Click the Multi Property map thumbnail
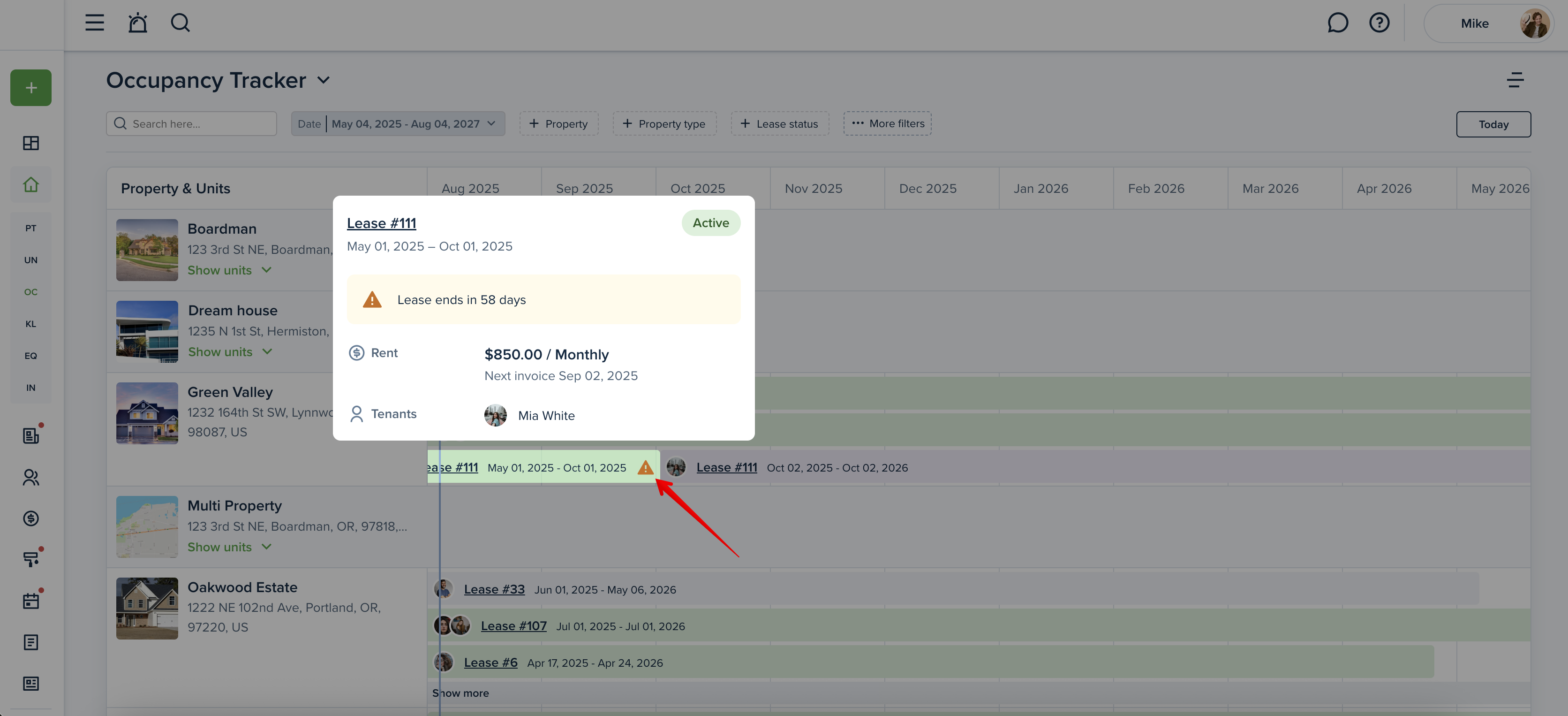Image resolution: width=1568 pixels, height=716 pixels. pos(147,527)
